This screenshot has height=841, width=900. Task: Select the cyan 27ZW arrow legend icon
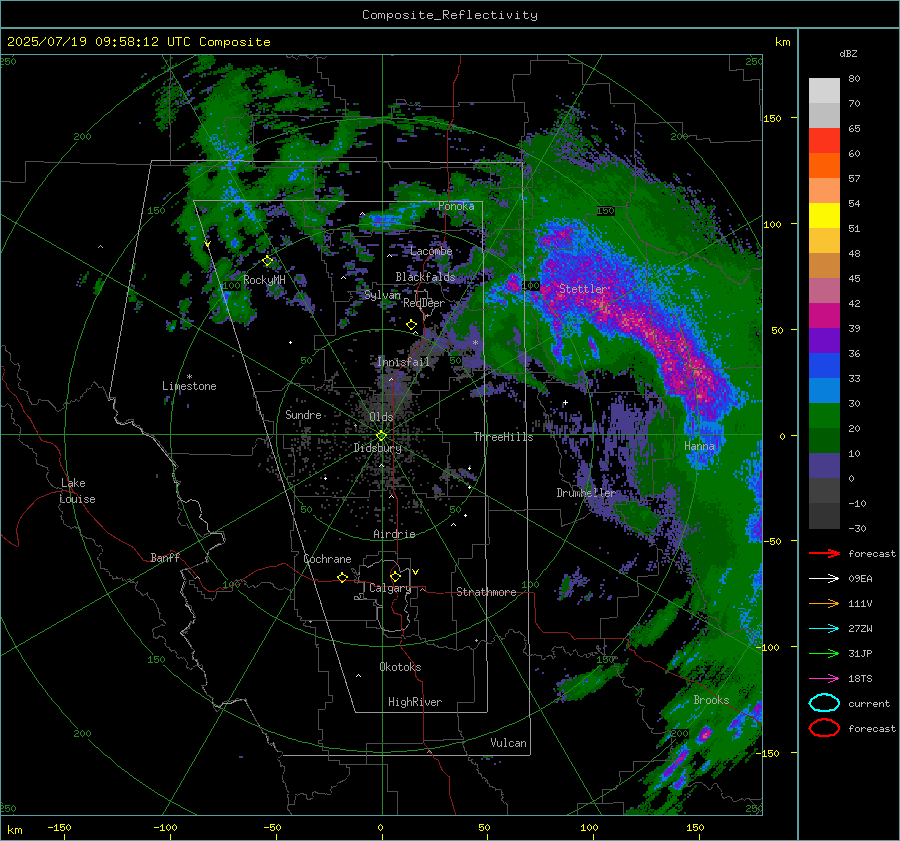point(824,628)
